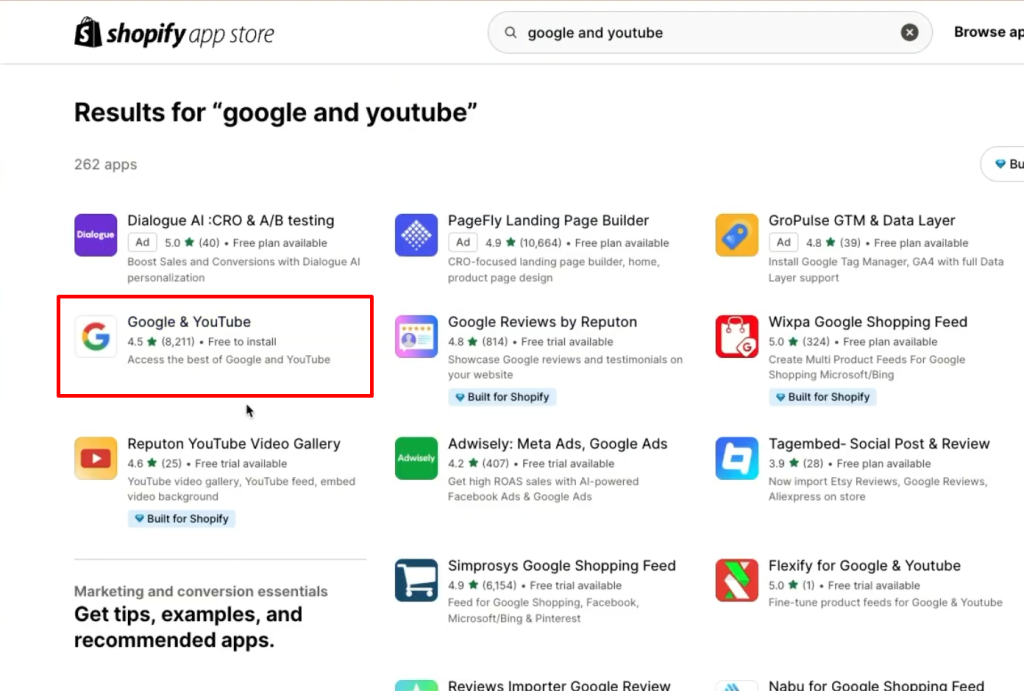Click the Wixpa Google Shopping Feed icon

(737, 337)
